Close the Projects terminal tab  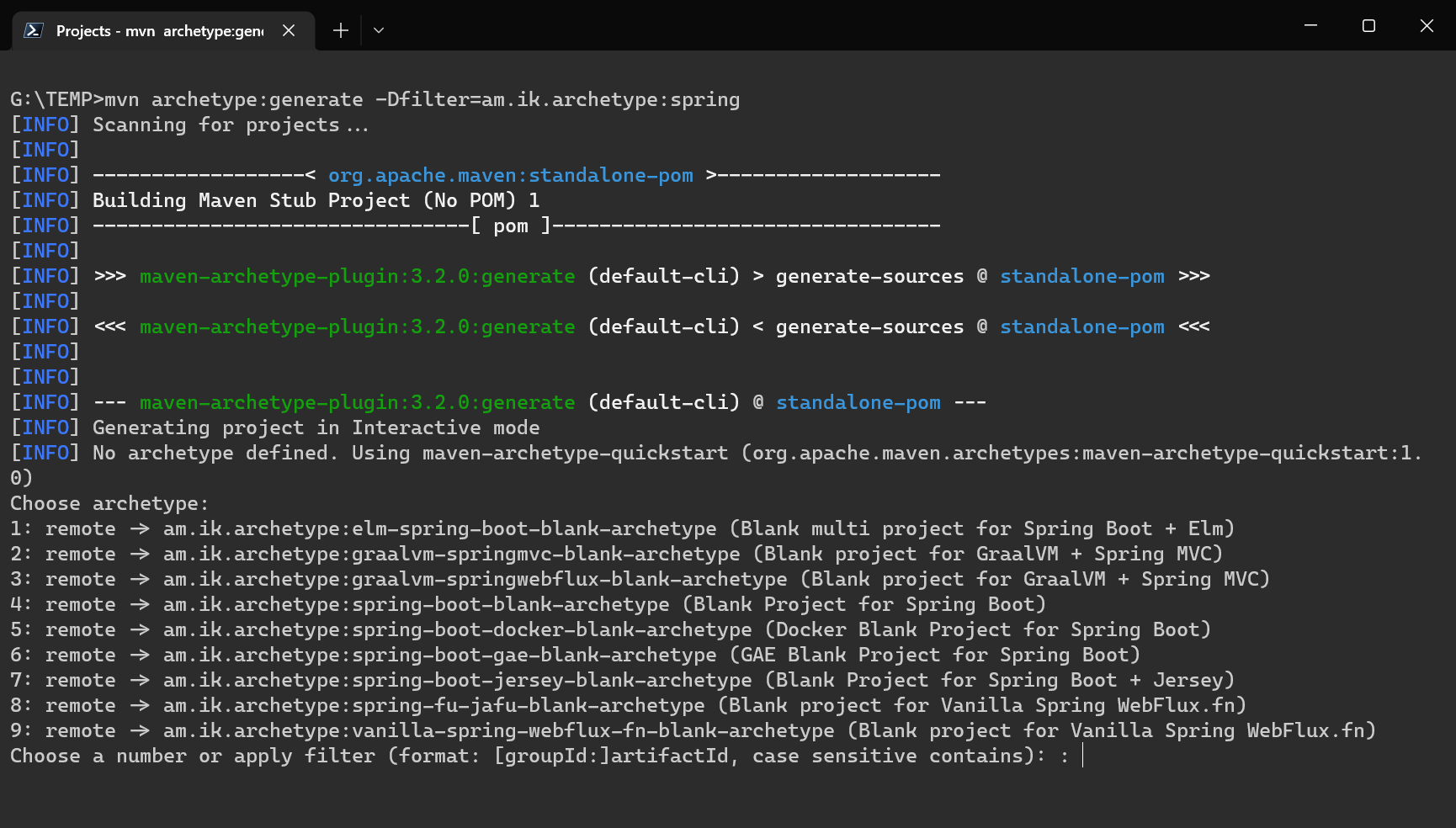click(x=289, y=30)
